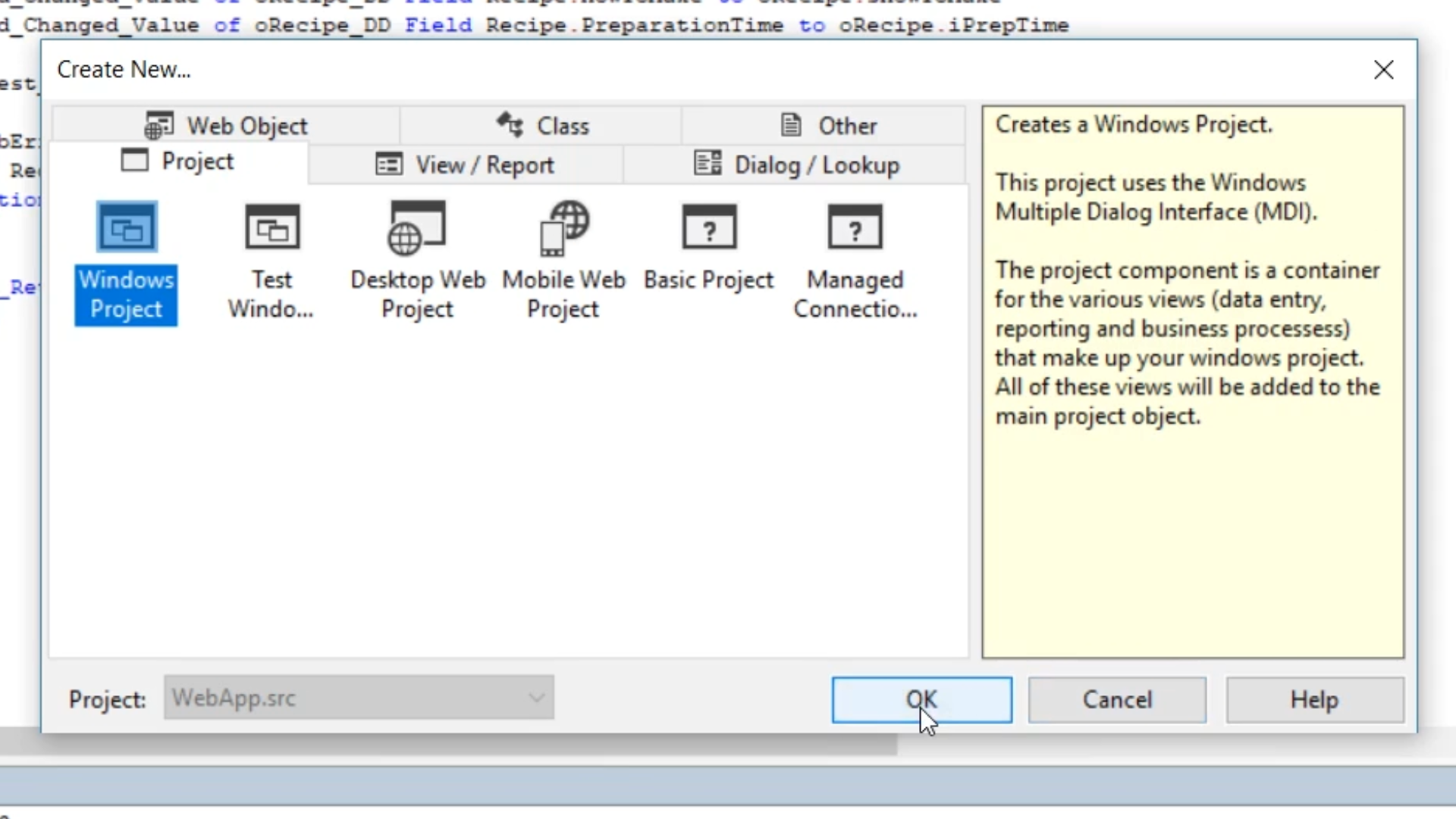Choose the Mobile Web Project icon
The width and height of the screenshot is (1456, 819).
[563, 227]
